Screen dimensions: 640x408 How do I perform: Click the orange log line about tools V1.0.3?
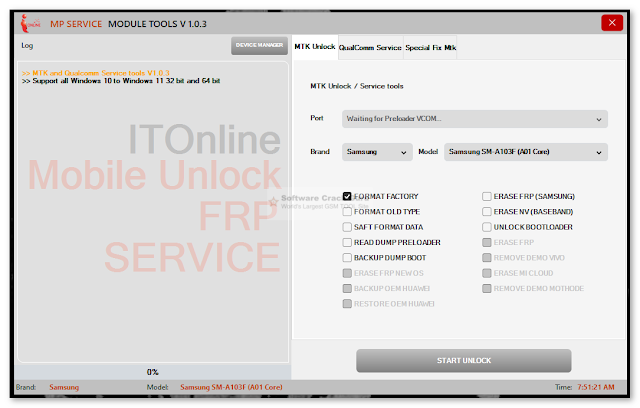(x=96, y=73)
